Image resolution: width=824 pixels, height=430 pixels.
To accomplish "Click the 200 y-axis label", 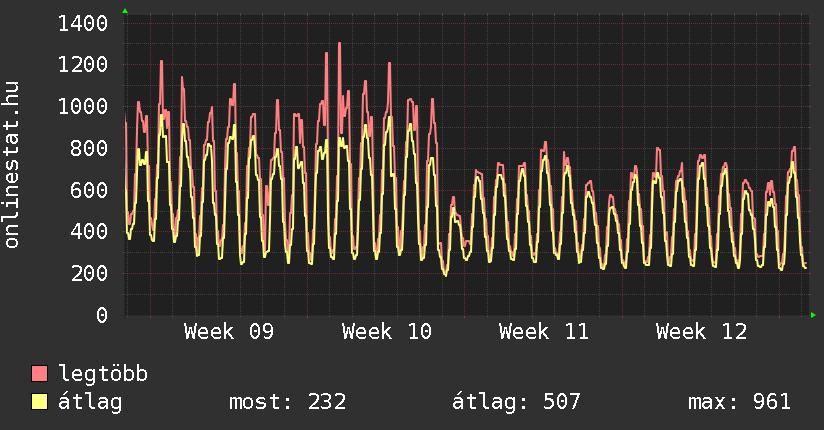I will point(89,274).
